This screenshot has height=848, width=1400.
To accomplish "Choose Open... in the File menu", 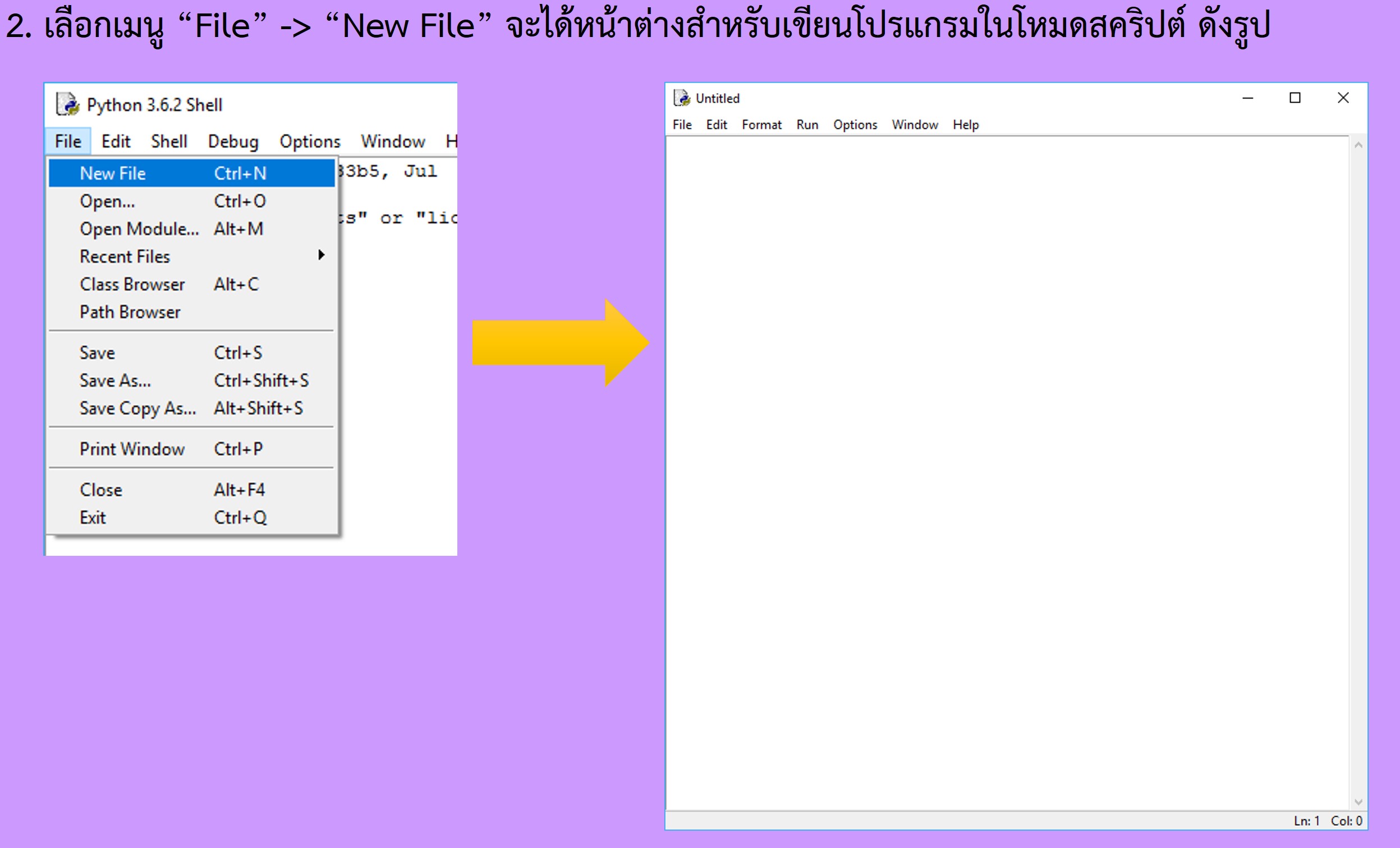I will point(107,201).
